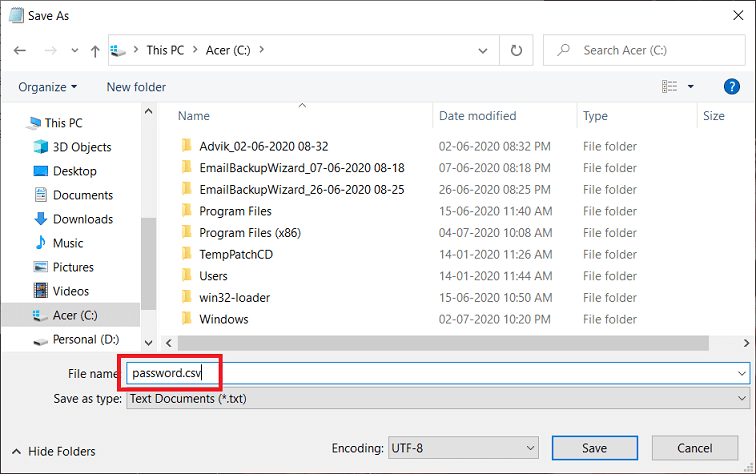Screen dimensions: 756x474
Task: Select 'Acer (C:)' in the address breadcrumb
Action: pos(228,50)
